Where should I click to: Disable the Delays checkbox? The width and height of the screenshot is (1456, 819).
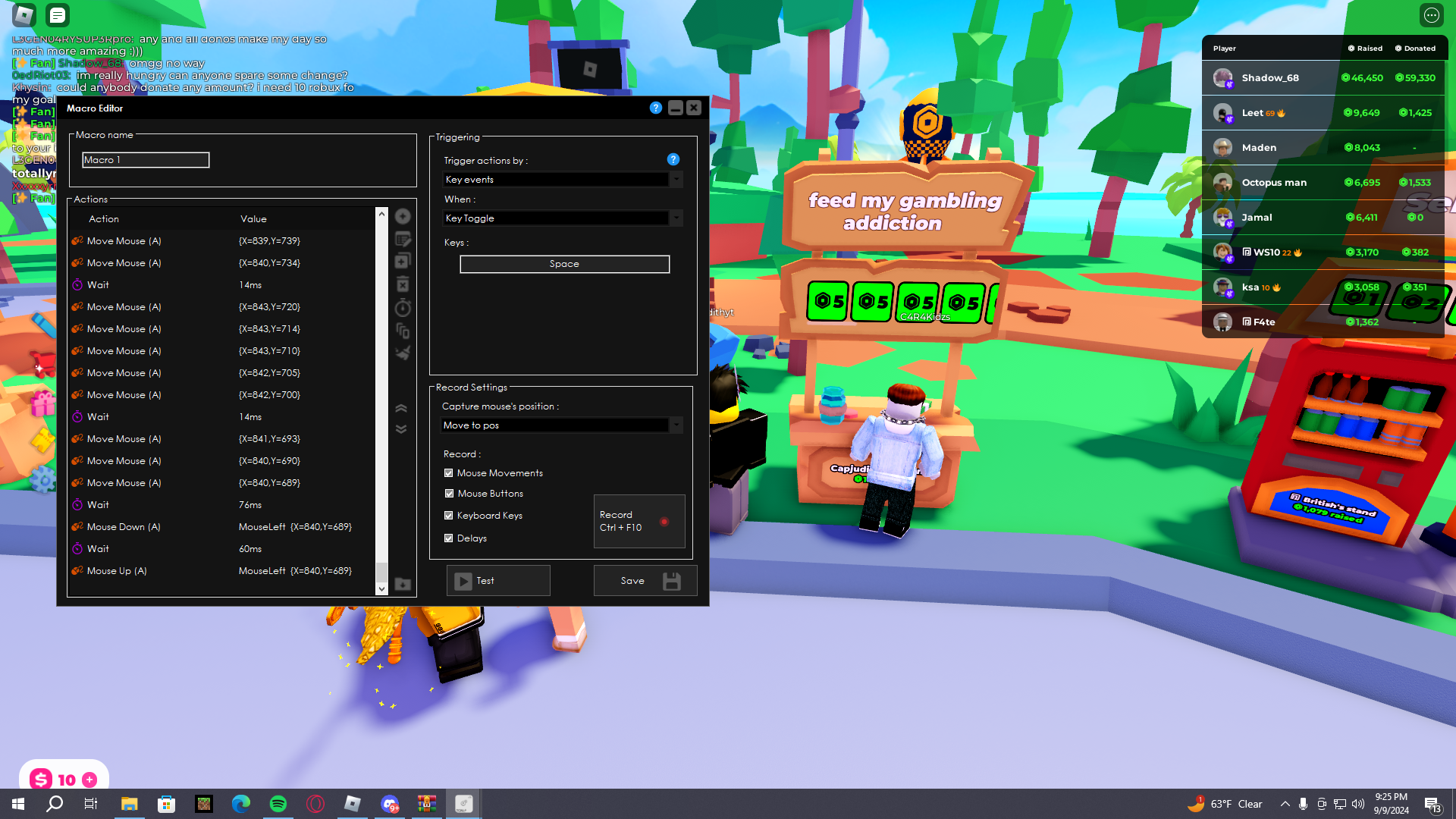(x=449, y=538)
